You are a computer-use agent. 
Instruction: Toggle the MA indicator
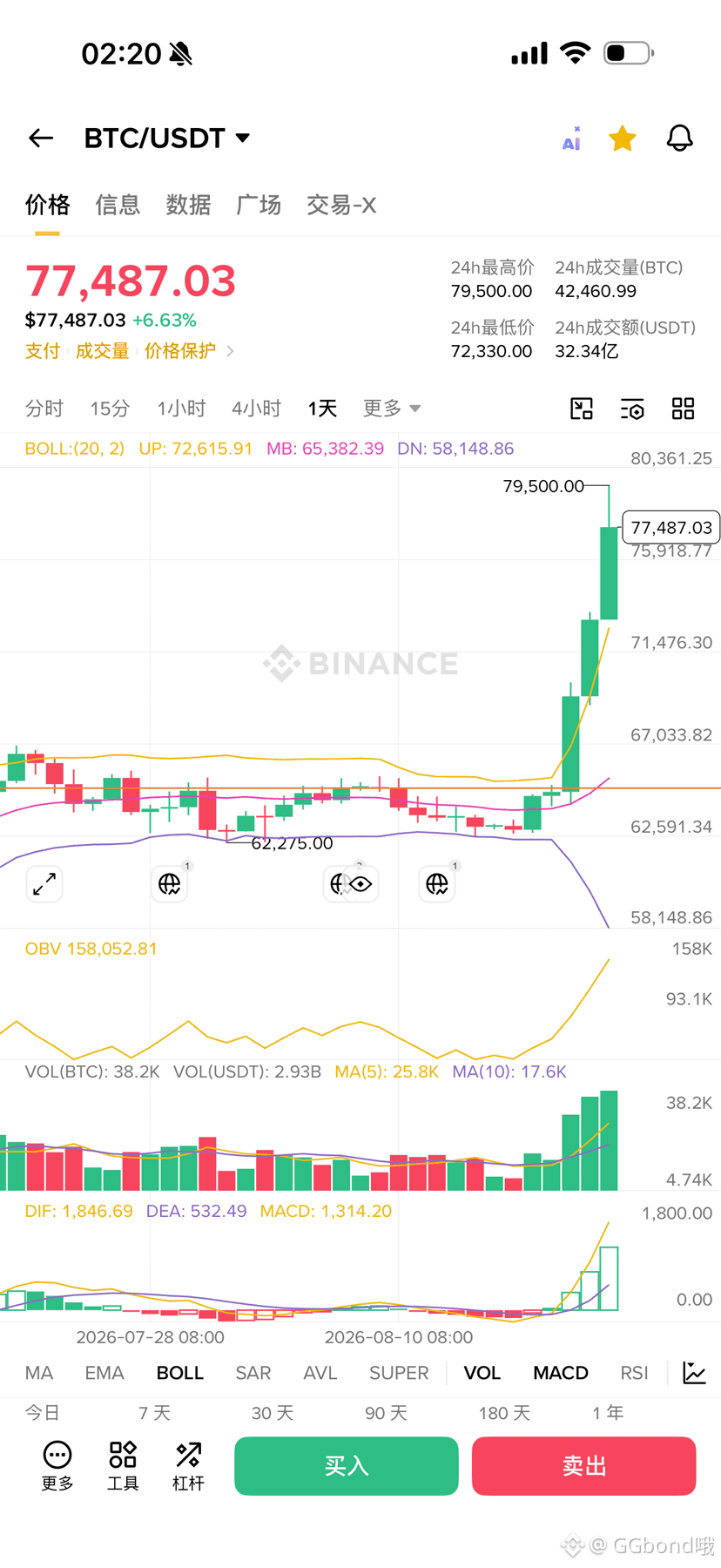point(39,1373)
